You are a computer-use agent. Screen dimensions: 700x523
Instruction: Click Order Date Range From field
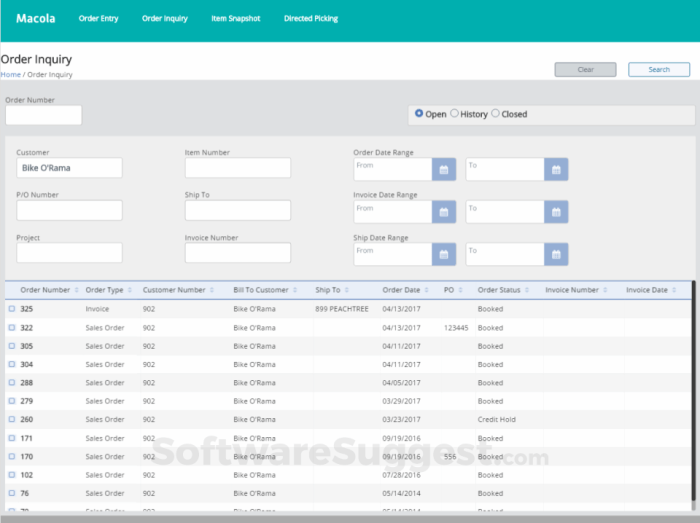(x=393, y=170)
